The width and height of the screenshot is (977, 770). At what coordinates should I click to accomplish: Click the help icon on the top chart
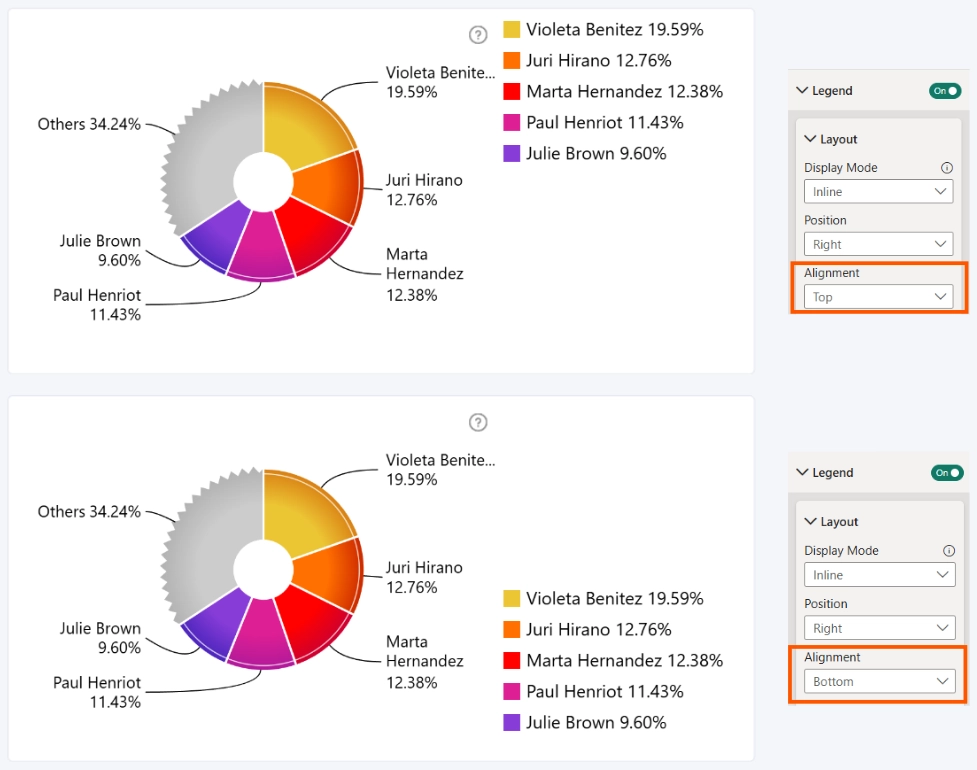pos(478,35)
